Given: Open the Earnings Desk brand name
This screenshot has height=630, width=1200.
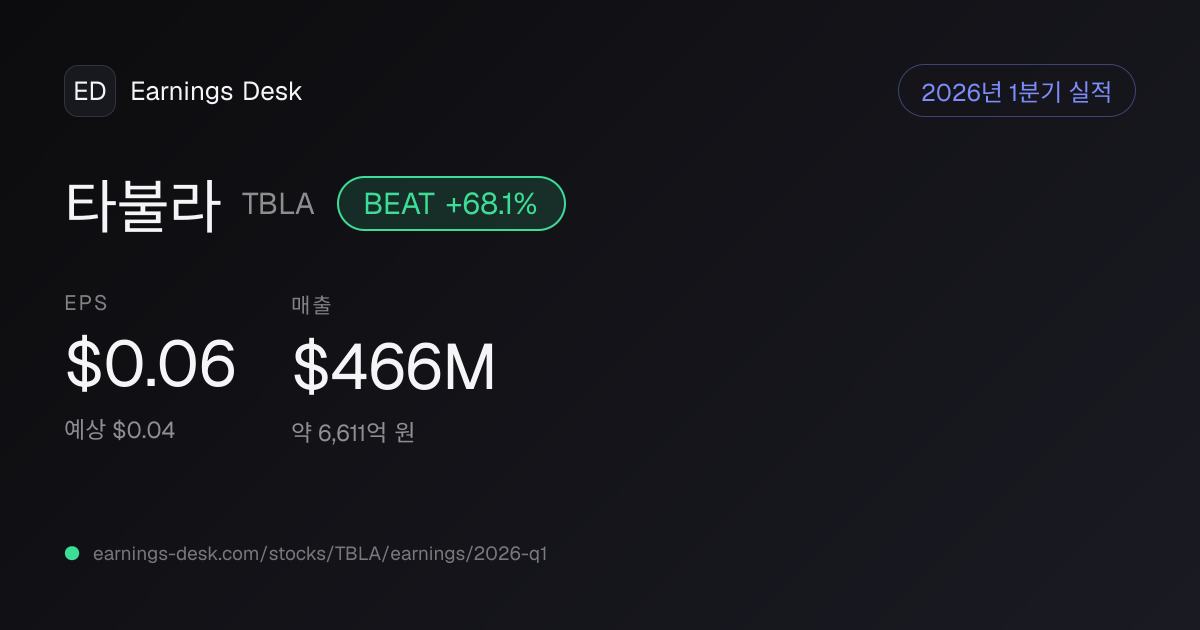Looking at the screenshot, I should (x=216, y=92).
